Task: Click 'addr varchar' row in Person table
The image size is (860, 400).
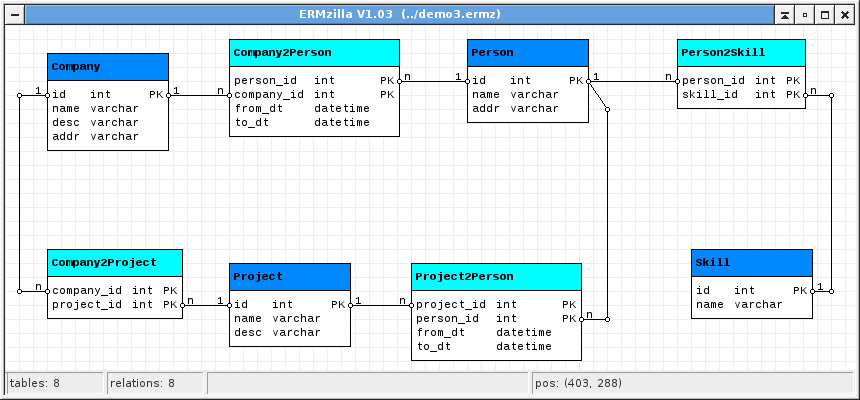Action: [528, 109]
